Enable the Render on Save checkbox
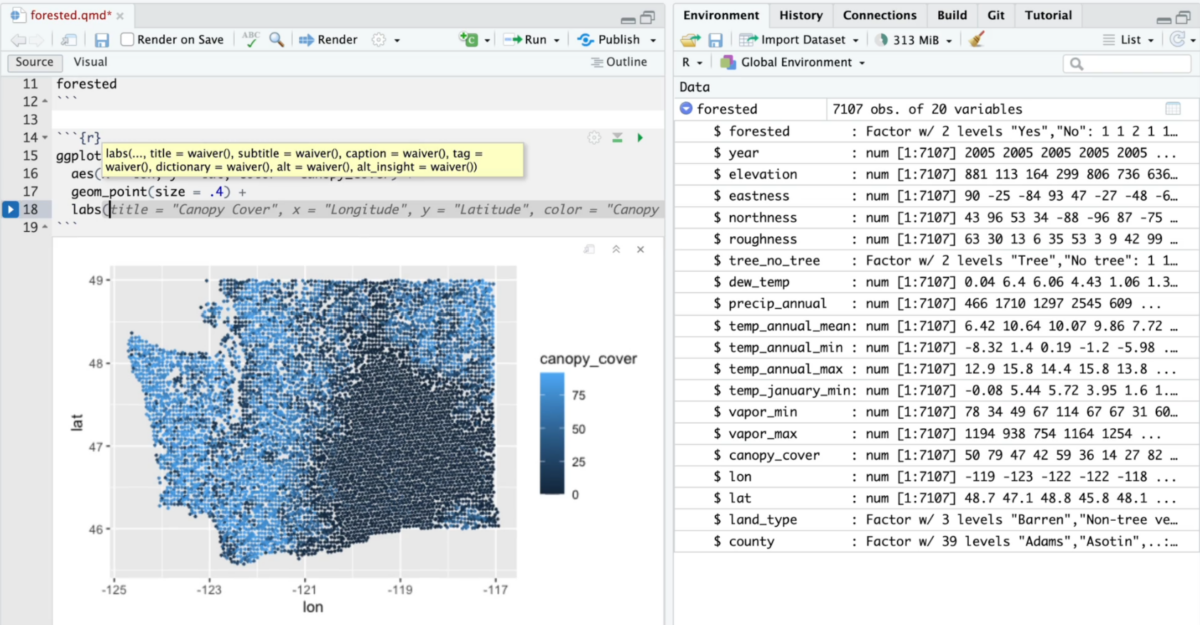1200x625 pixels. (x=128, y=40)
